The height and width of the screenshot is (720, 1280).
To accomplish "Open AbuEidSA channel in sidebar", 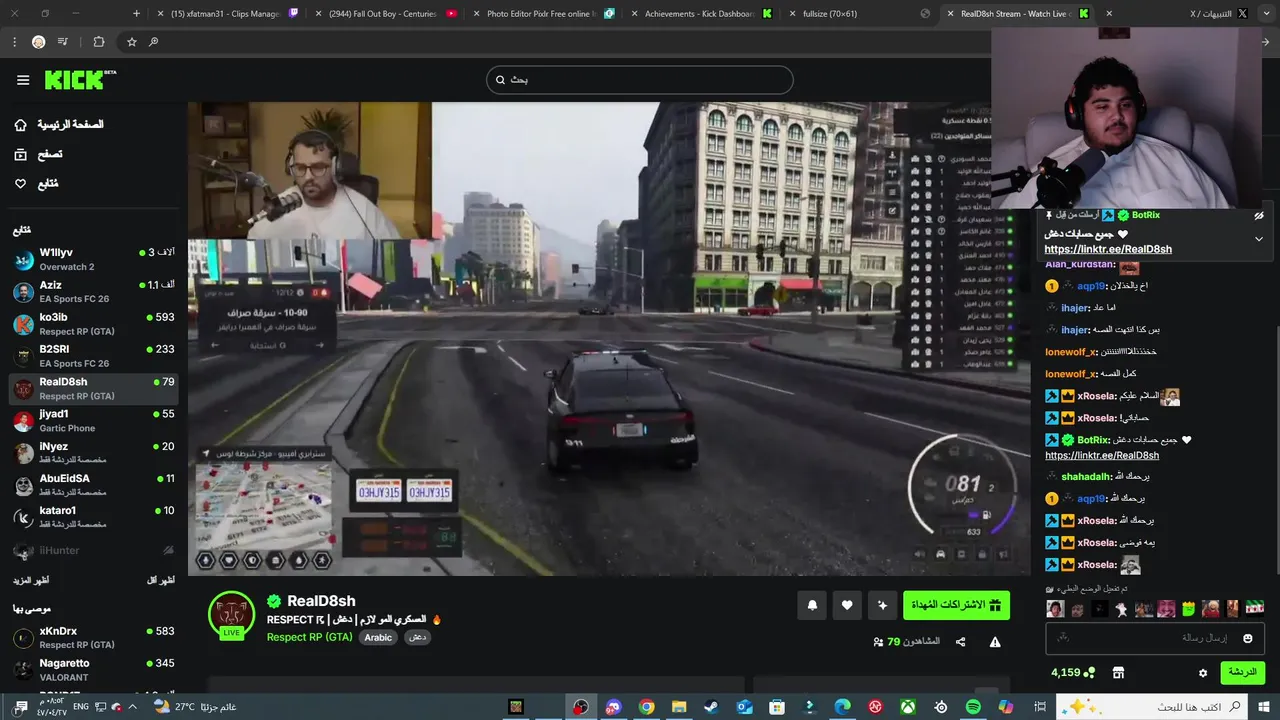I will click(94, 485).
